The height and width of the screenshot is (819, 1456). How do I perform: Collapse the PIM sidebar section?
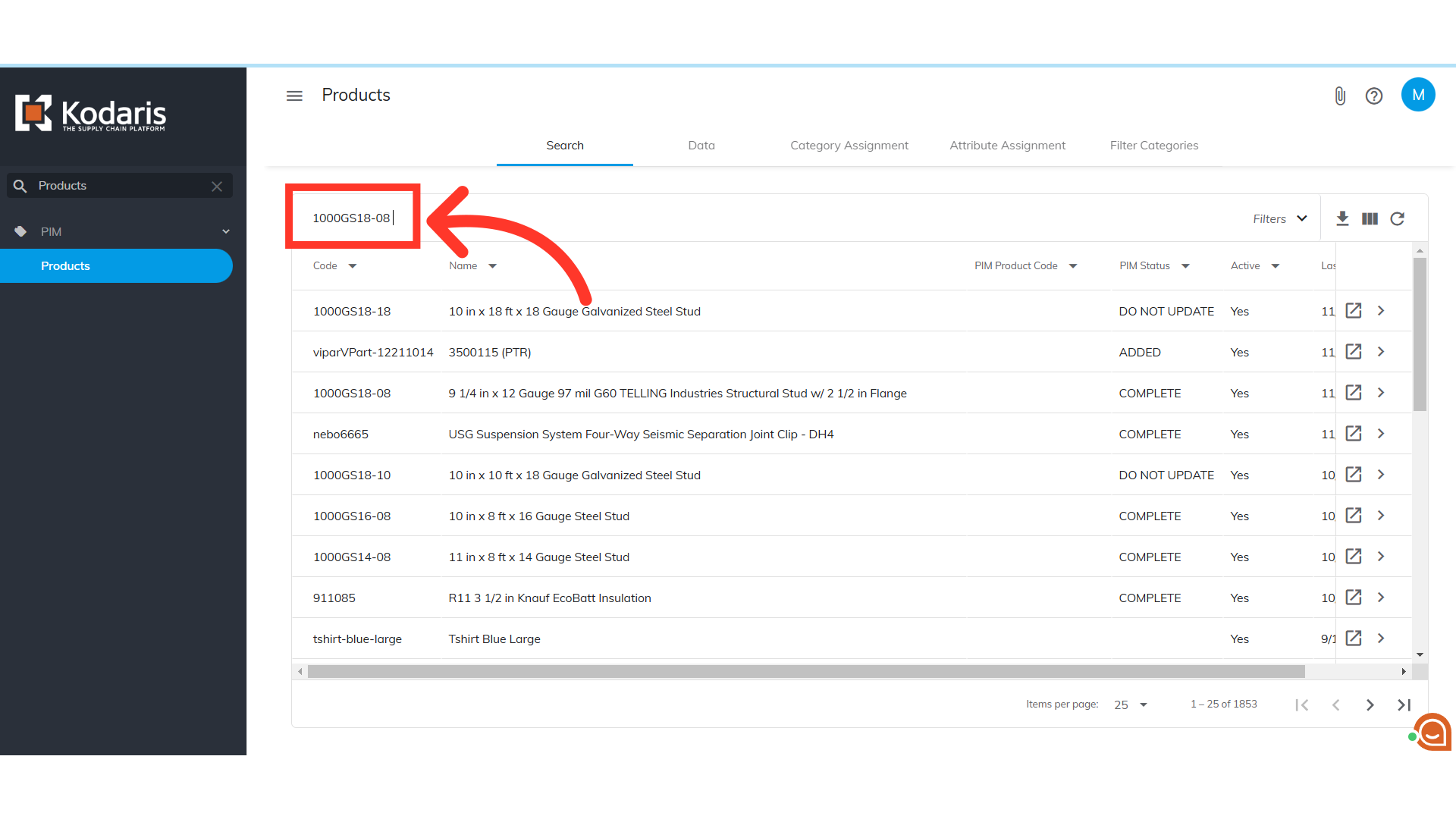point(225,231)
